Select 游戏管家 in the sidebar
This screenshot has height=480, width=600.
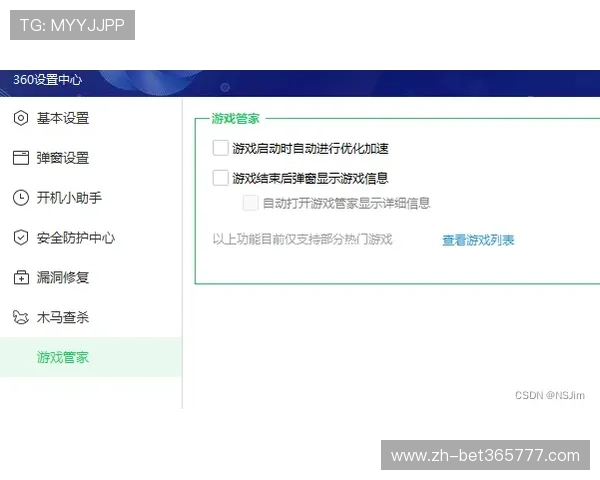[91, 357]
